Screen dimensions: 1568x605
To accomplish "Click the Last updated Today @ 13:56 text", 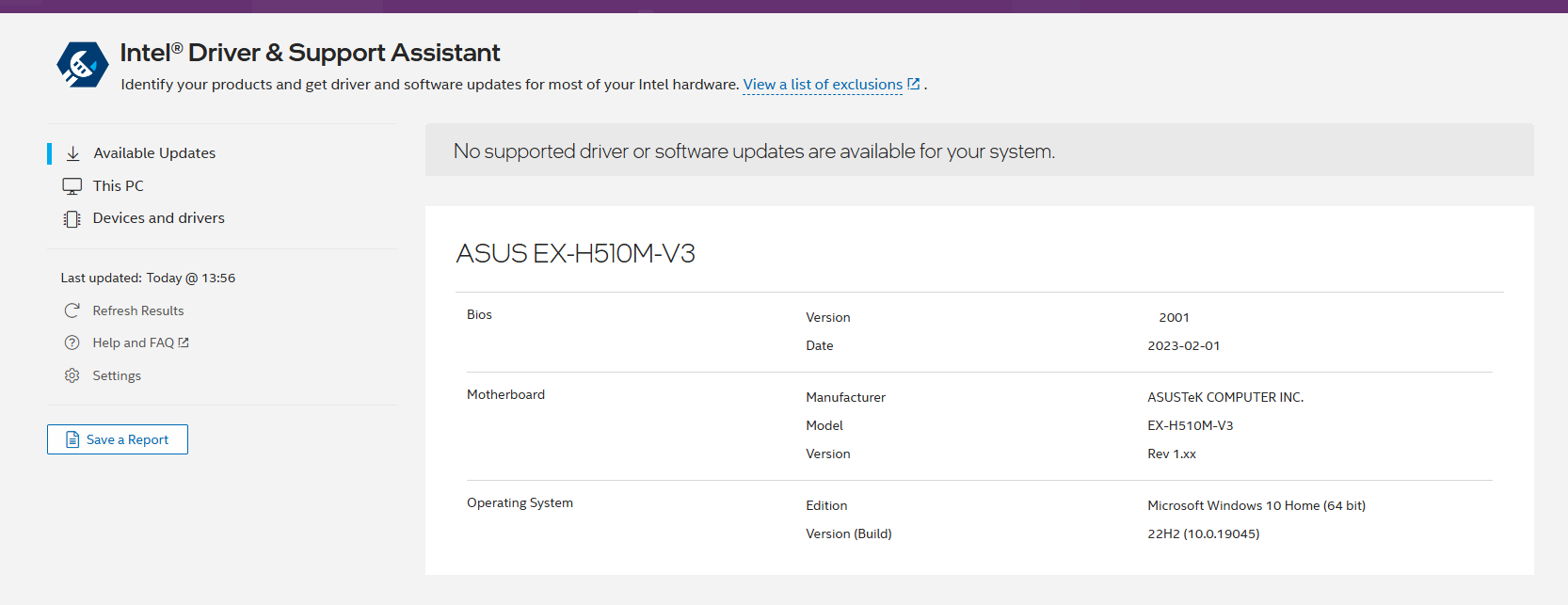I will coord(148,278).
